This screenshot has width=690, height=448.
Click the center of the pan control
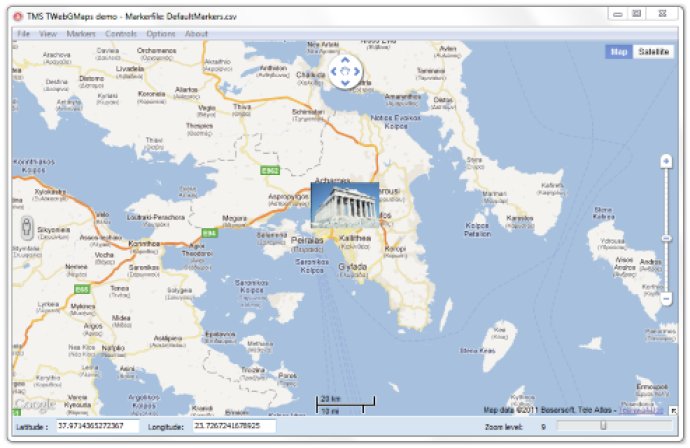tap(345, 71)
